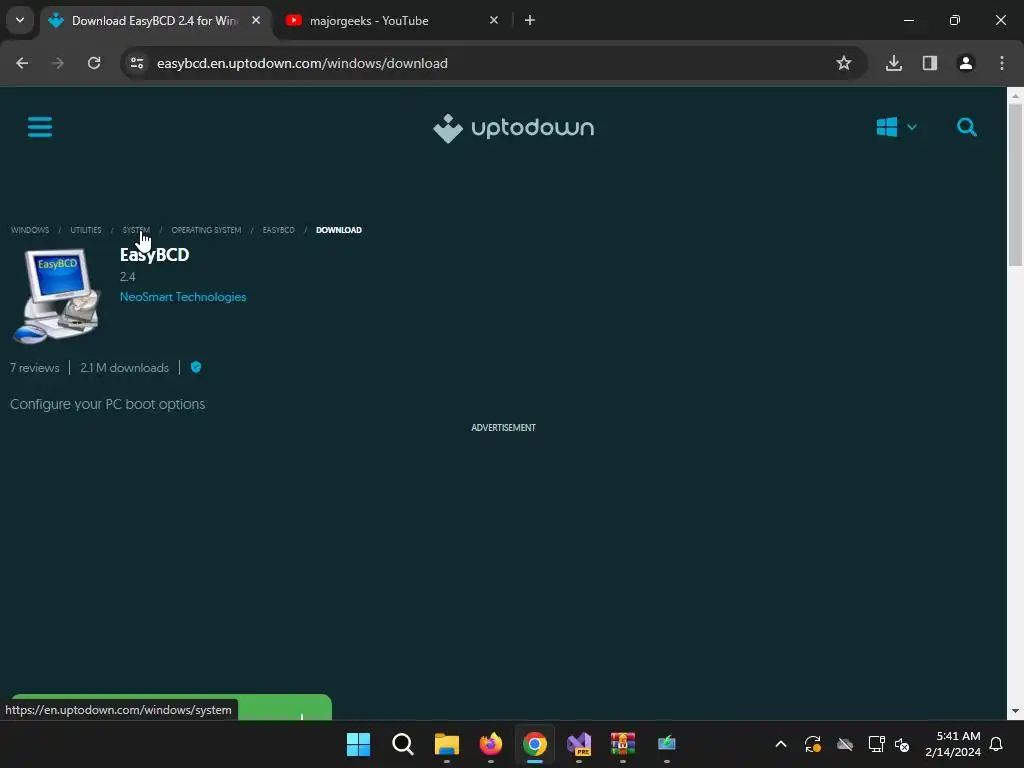Viewport: 1024px width, 768px height.
Task: Go to System breadcrumb link
Action: click(x=136, y=230)
